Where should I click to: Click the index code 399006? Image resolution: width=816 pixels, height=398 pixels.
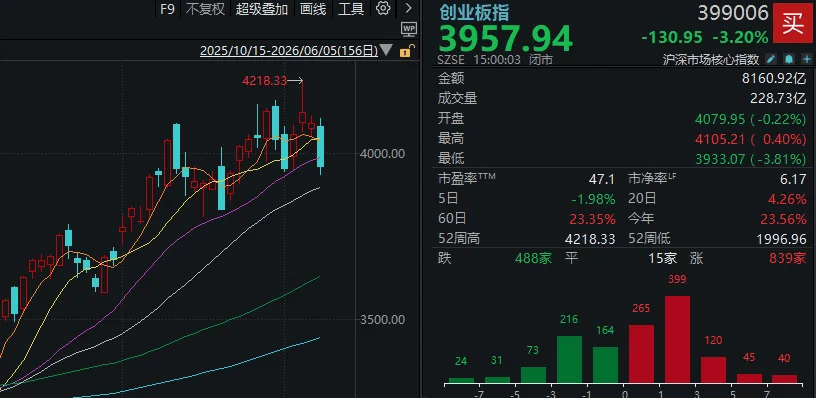pos(733,13)
